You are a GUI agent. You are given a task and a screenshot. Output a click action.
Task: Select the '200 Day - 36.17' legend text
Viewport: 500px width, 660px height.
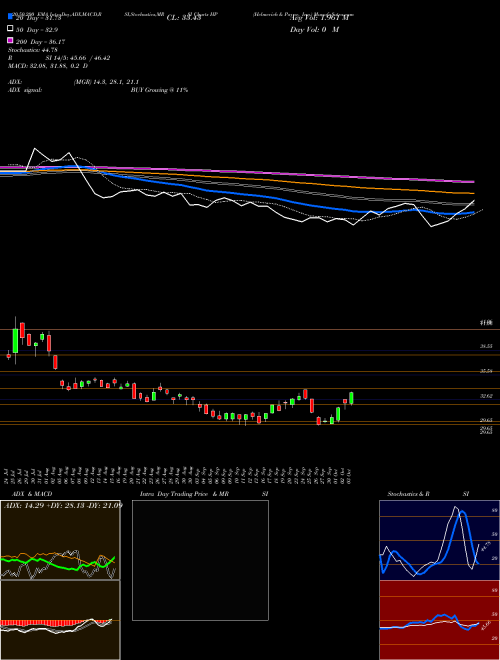(40, 42)
